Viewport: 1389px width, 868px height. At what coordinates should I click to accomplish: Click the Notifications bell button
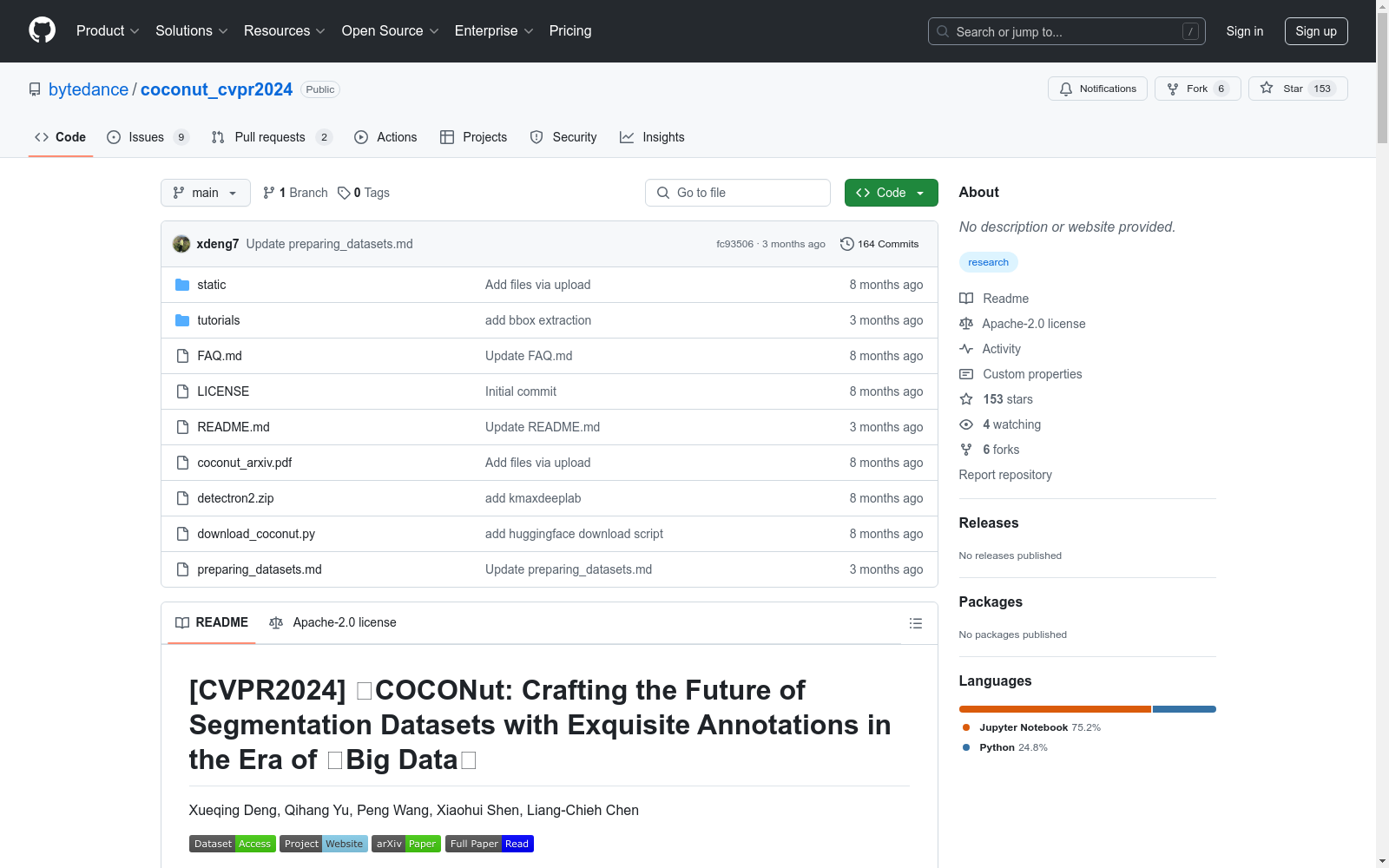[x=1097, y=89]
